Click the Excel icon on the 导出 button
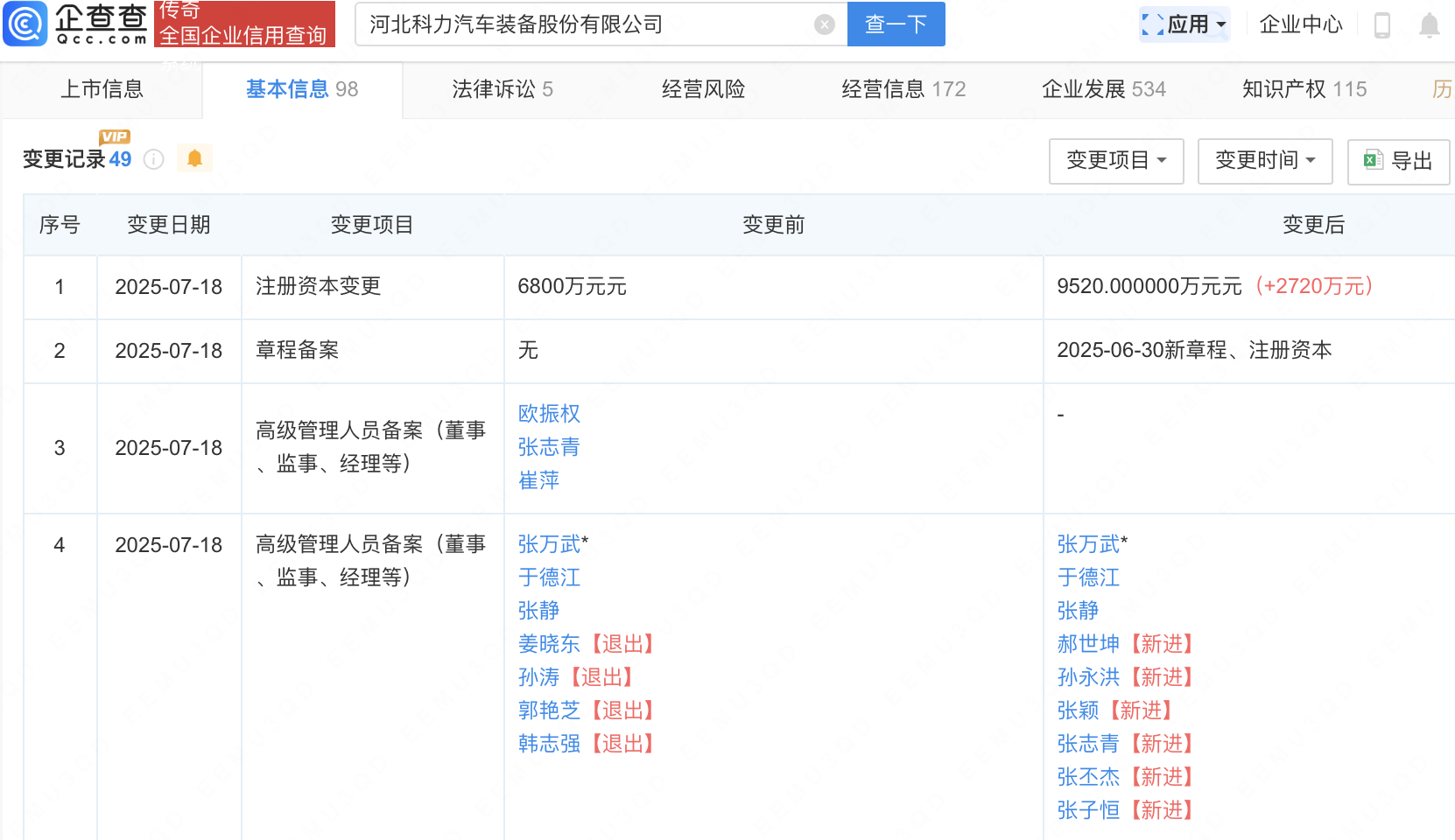1455x840 pixels. click(1373, 160)
